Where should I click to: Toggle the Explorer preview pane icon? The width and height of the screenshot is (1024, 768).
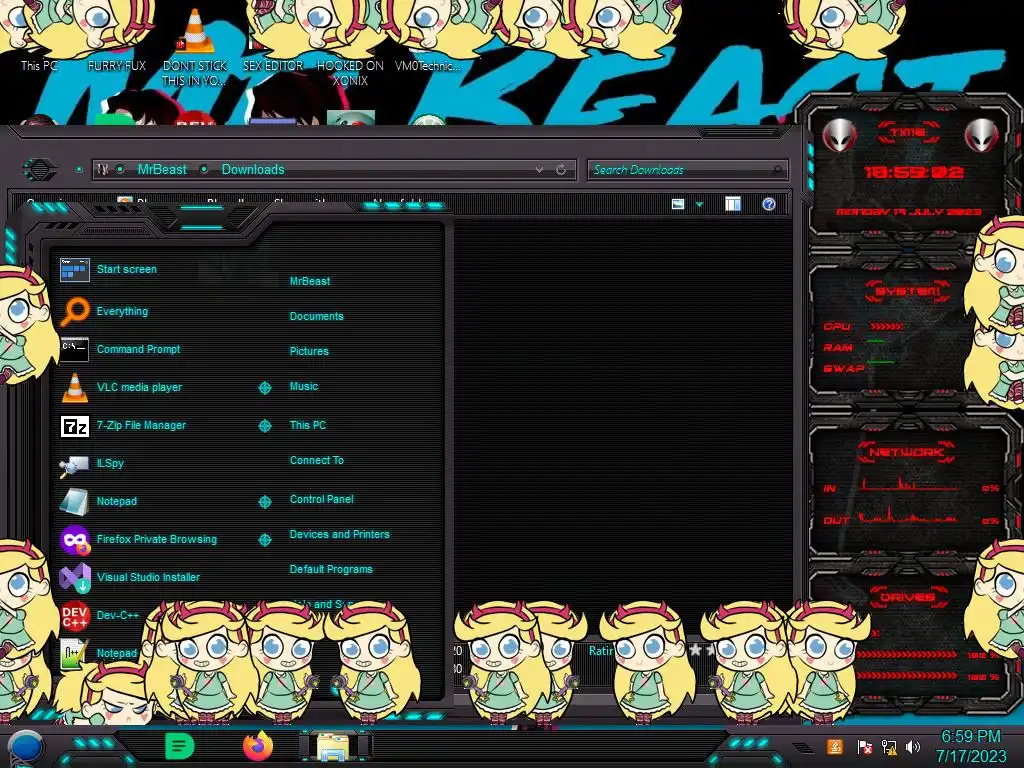click(733, 204)
